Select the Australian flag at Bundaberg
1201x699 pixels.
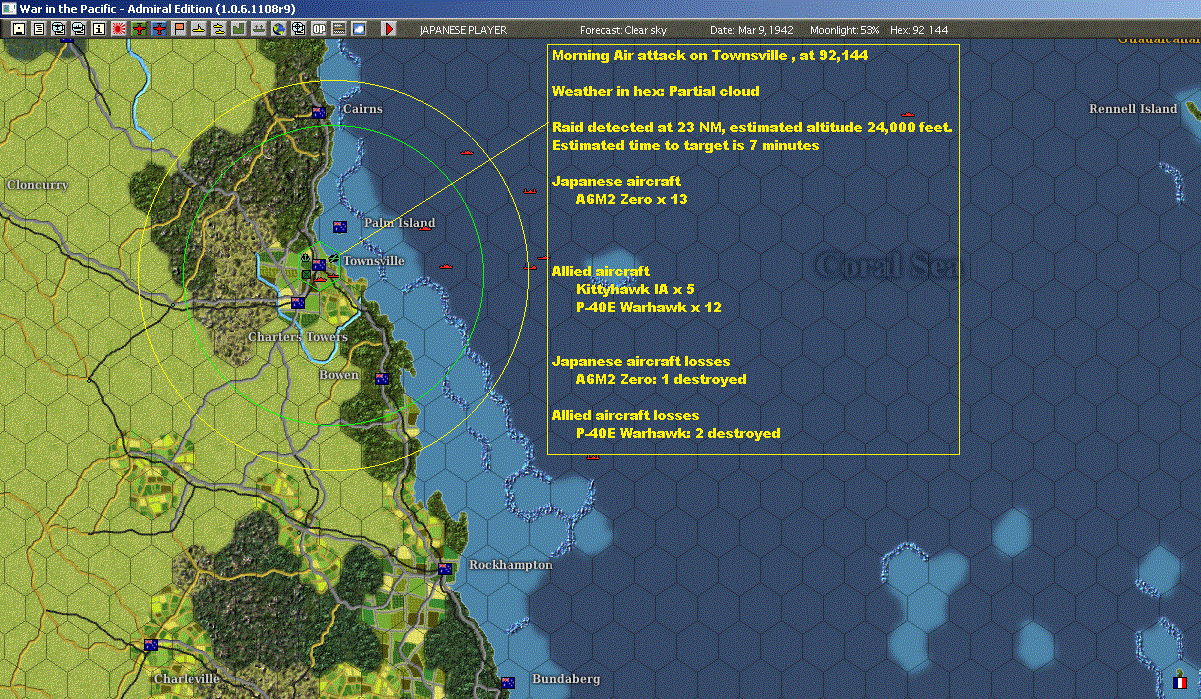pyautogui.click(x=508, y=683)
